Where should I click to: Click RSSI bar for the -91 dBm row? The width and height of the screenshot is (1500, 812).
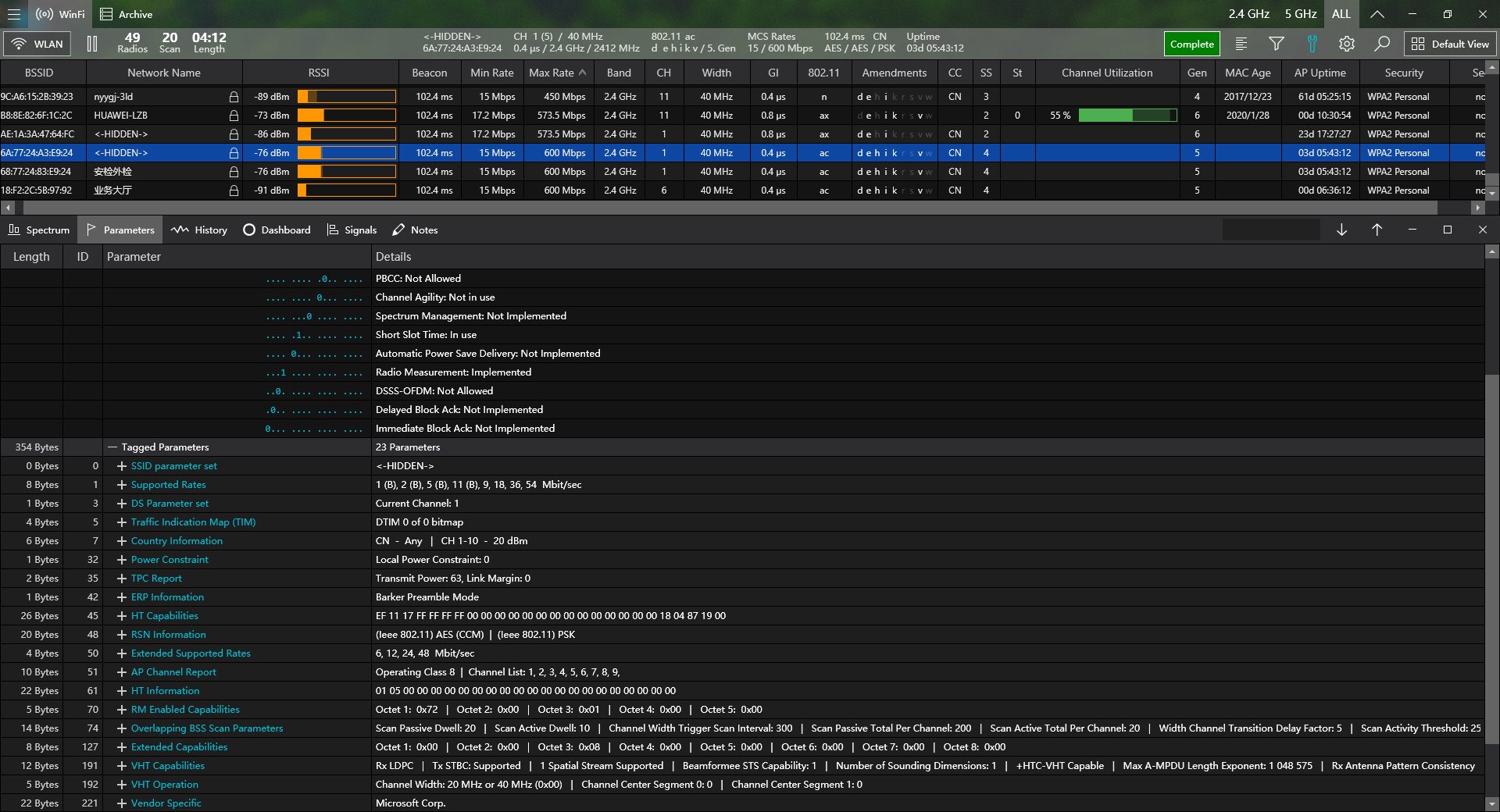[x=347, y=191]
